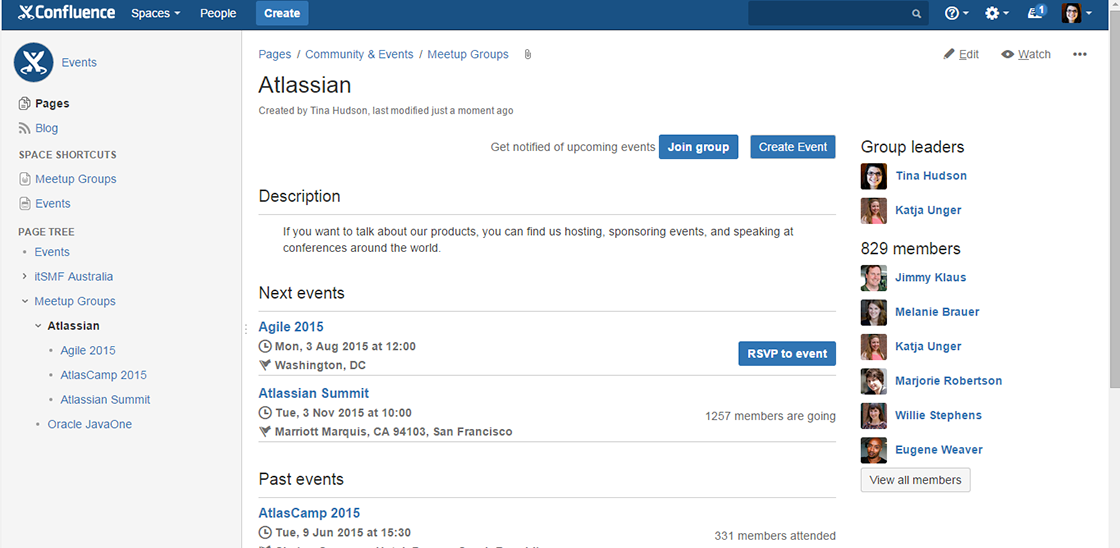Open Jimmy Klaus's profile link

click(930, 277)
